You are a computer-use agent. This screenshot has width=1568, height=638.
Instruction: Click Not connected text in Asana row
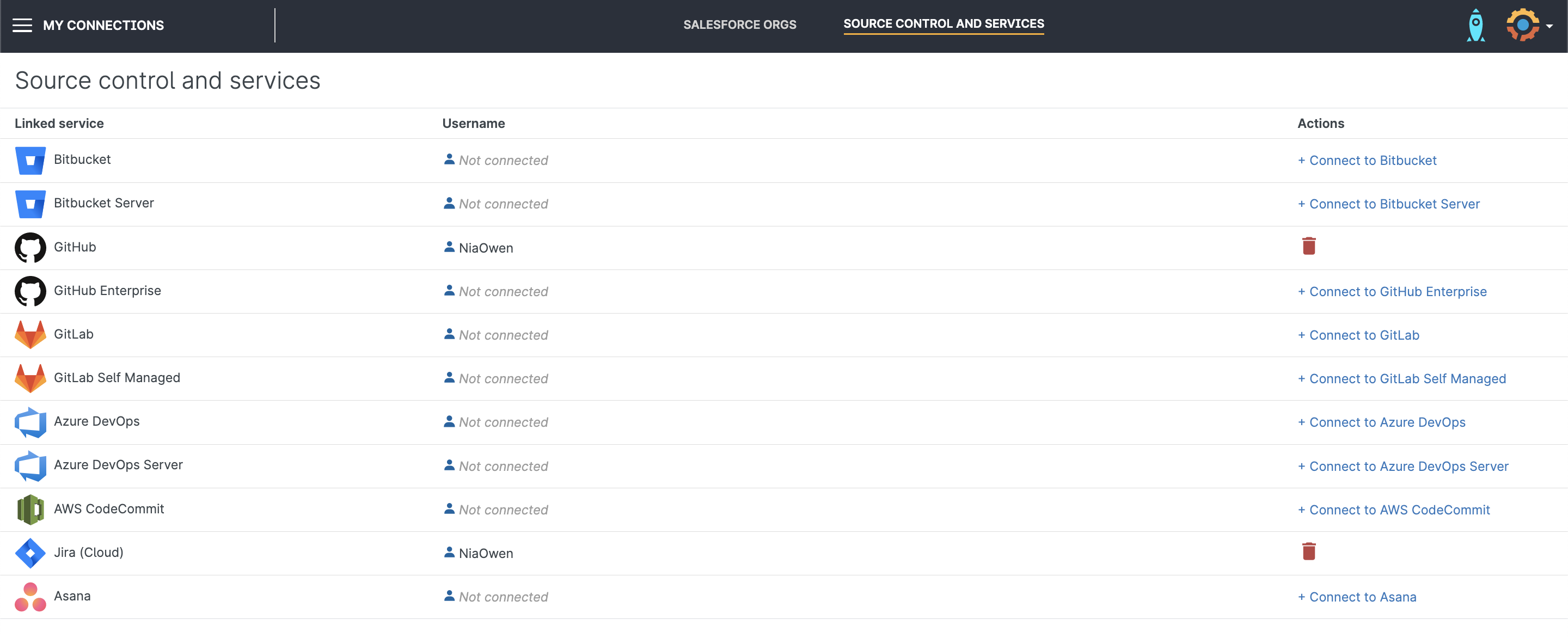coord(504,597)
